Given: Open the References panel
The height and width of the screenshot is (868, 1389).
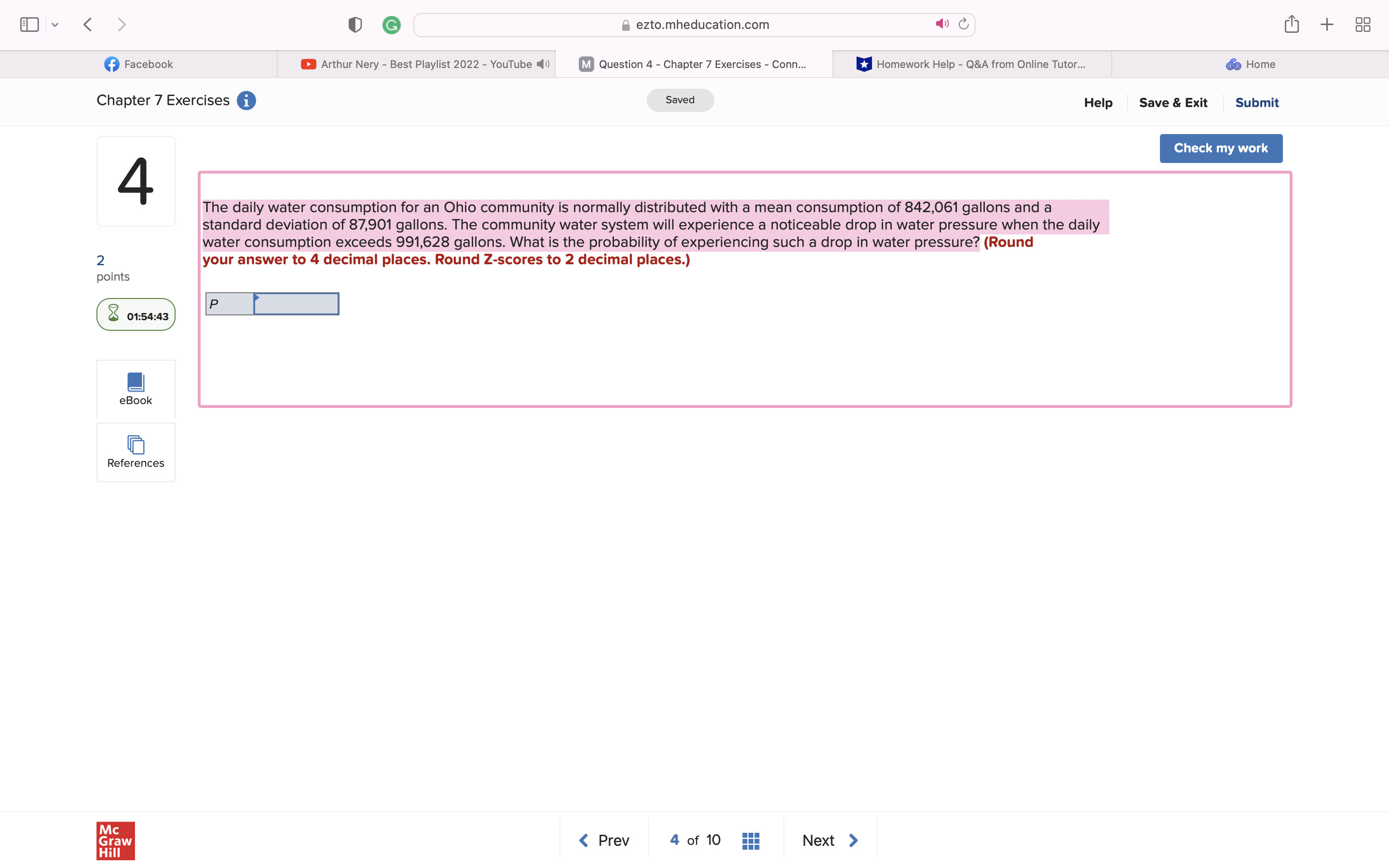Looking at the screenshot, I should [x=136, y=452].
